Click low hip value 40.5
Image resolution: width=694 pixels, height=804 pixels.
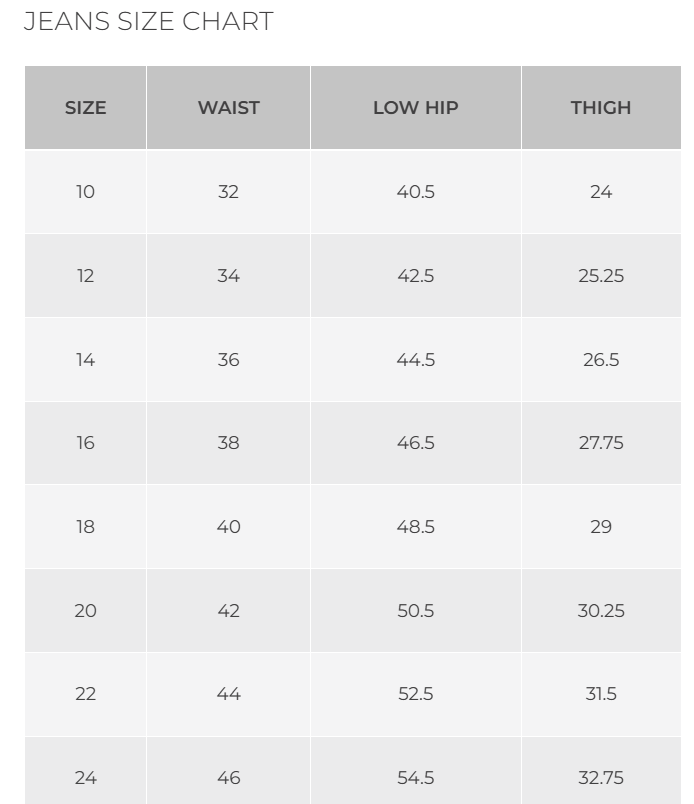pyautogui.click(x=415, y=192)
